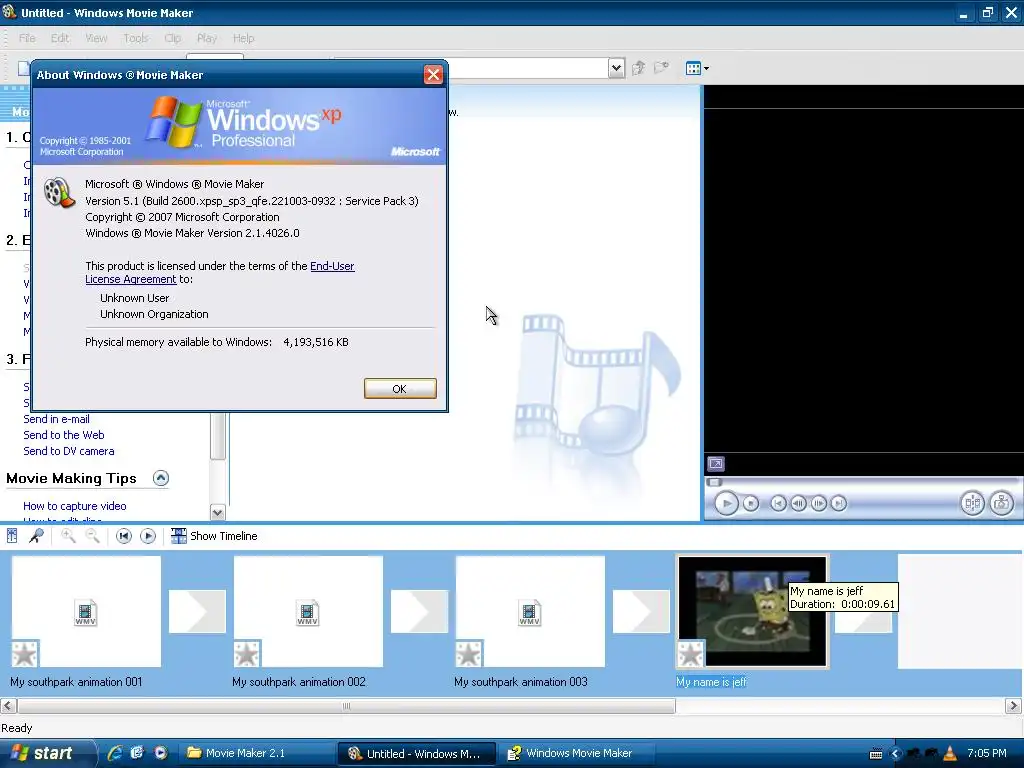Click the Full Screen icon under preview
The height and width of the screenshot is (768, 1024).
click(x=716, y=464)
